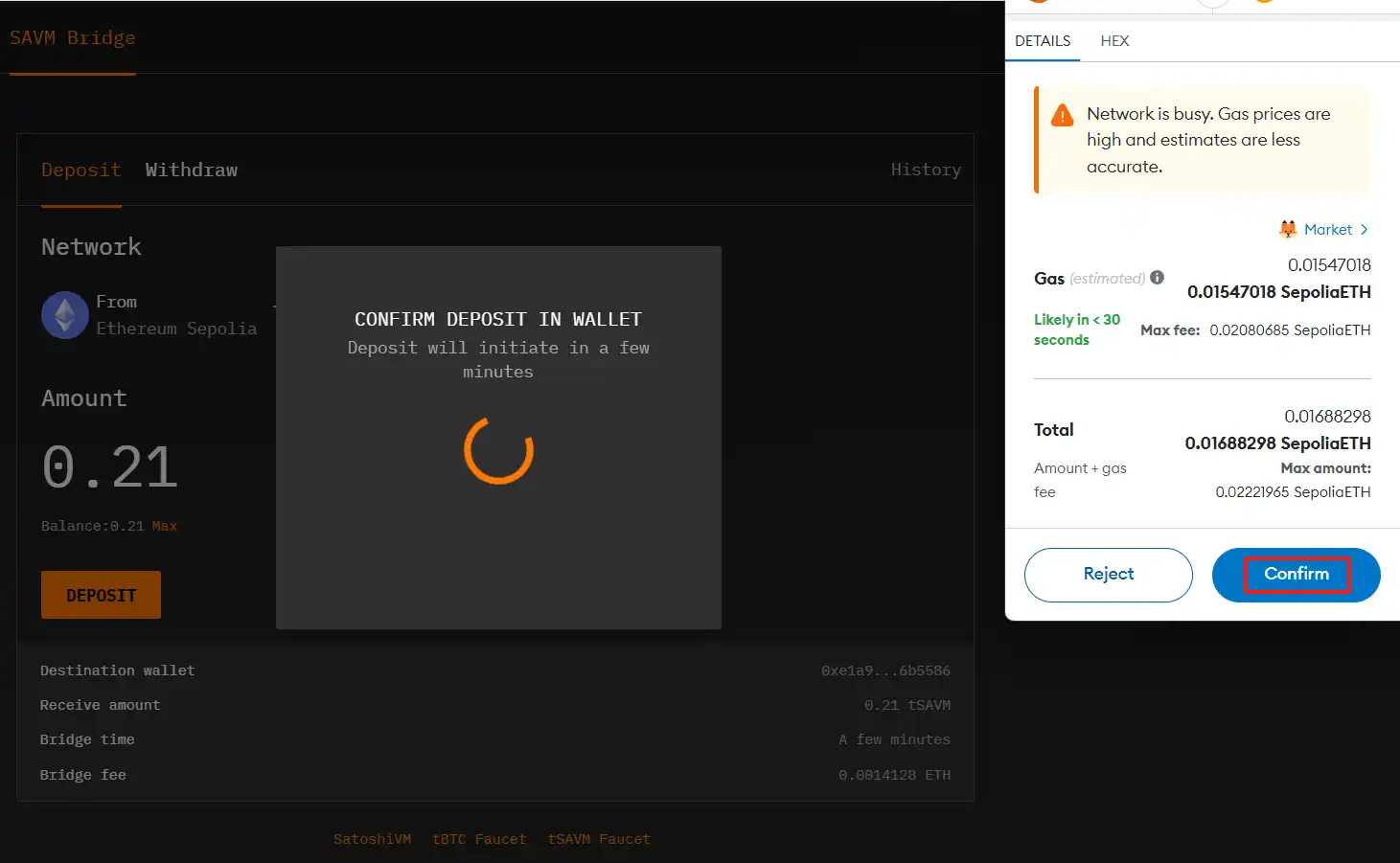Viewport: 1400px width, 863px height.
Task: Switch to the HEX tab
Action: pyautogui.click(x=1114, y=41)
